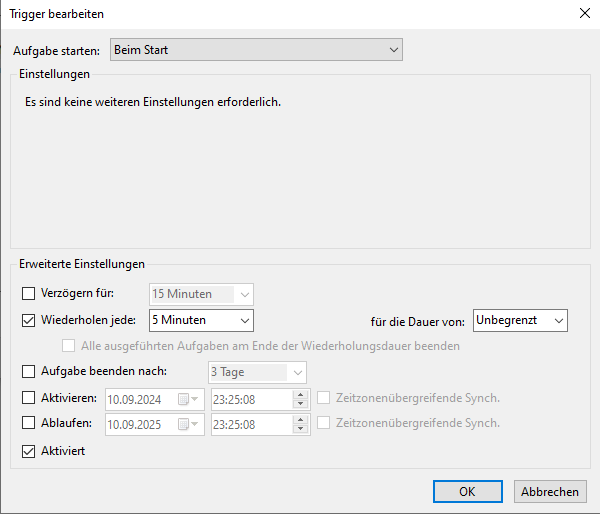
Task: Check the 'Aktivieren' checkbox
Action: tap(28, 398)
